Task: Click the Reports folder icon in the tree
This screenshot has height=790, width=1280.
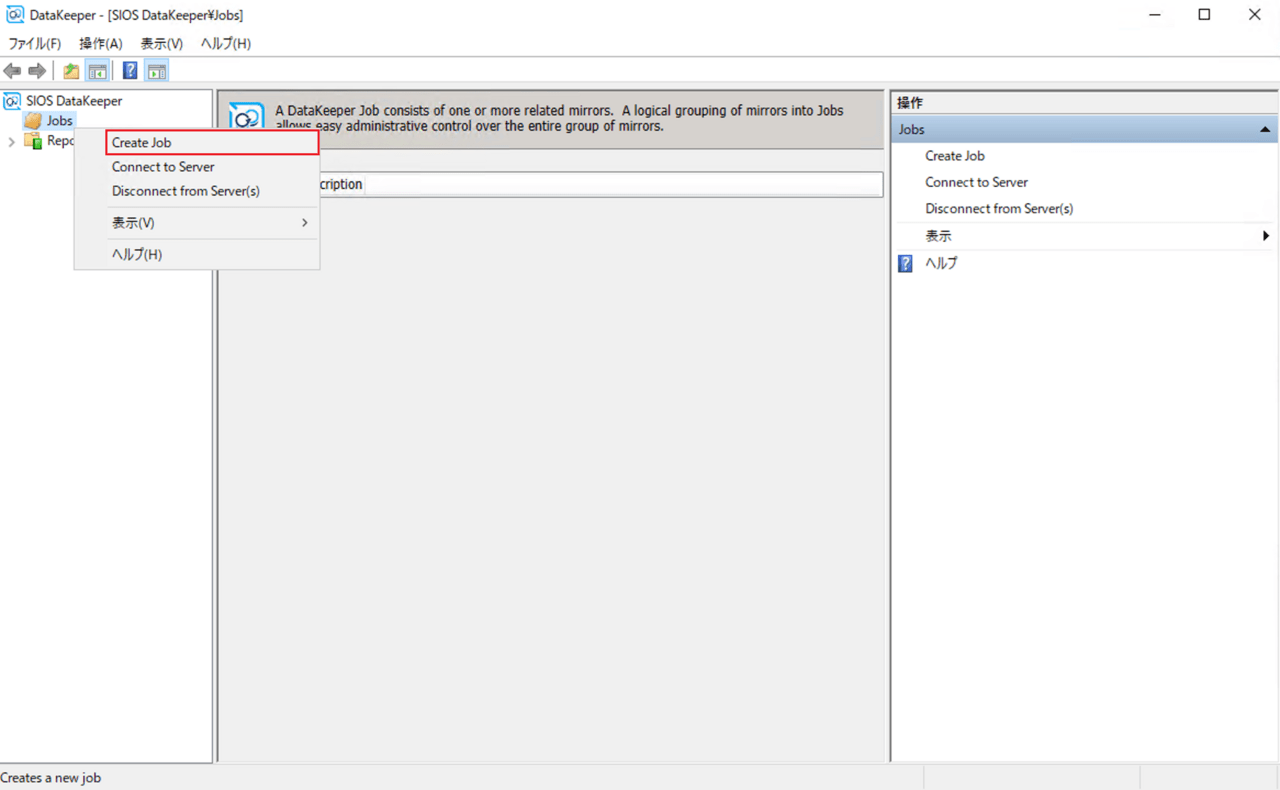Action: point(33,141)
